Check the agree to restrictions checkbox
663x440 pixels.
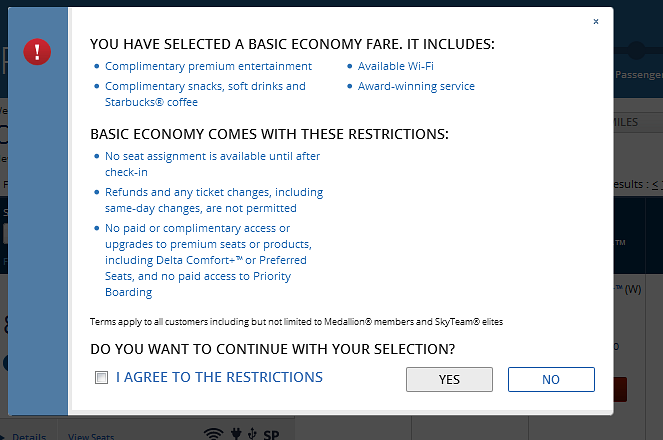[101, 377]
